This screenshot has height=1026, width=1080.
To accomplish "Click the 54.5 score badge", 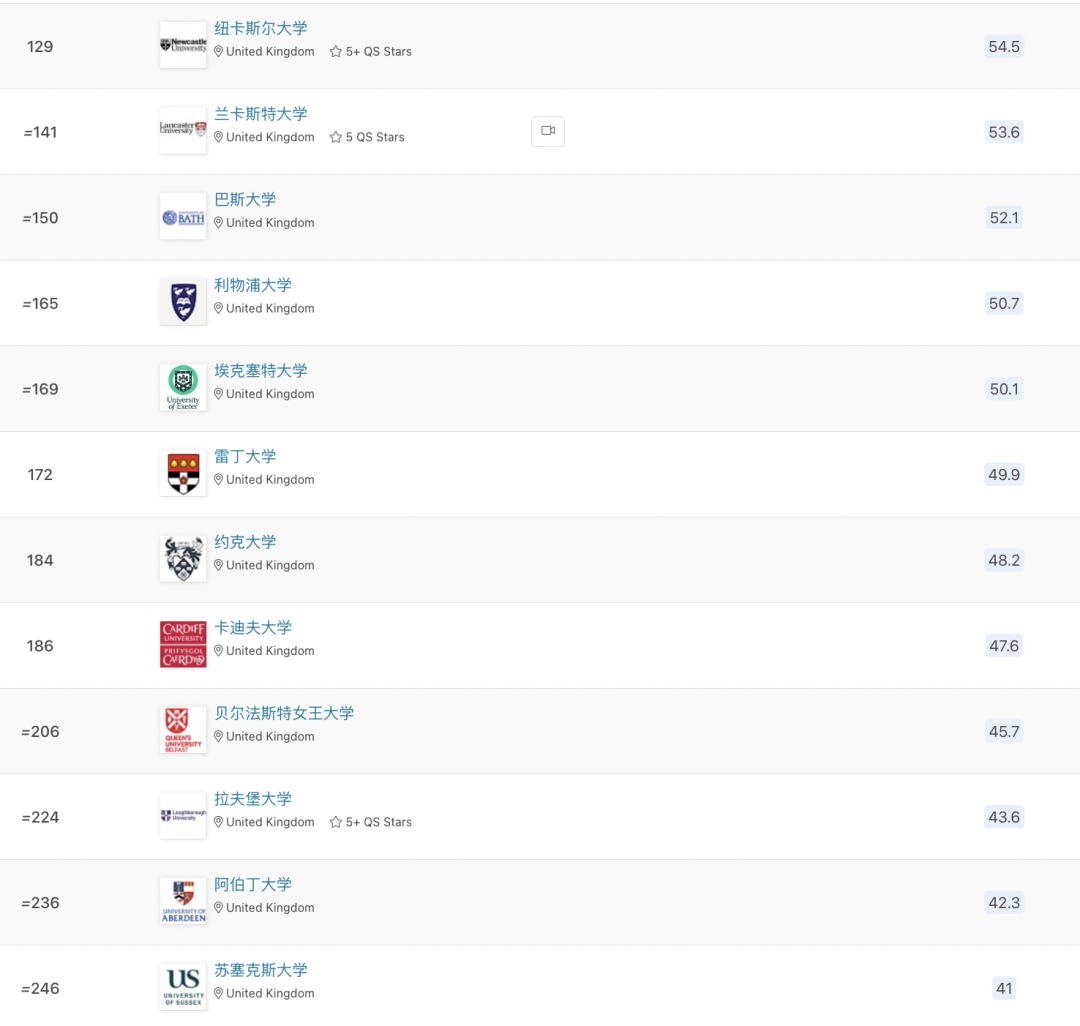I will pos(1004,46).
